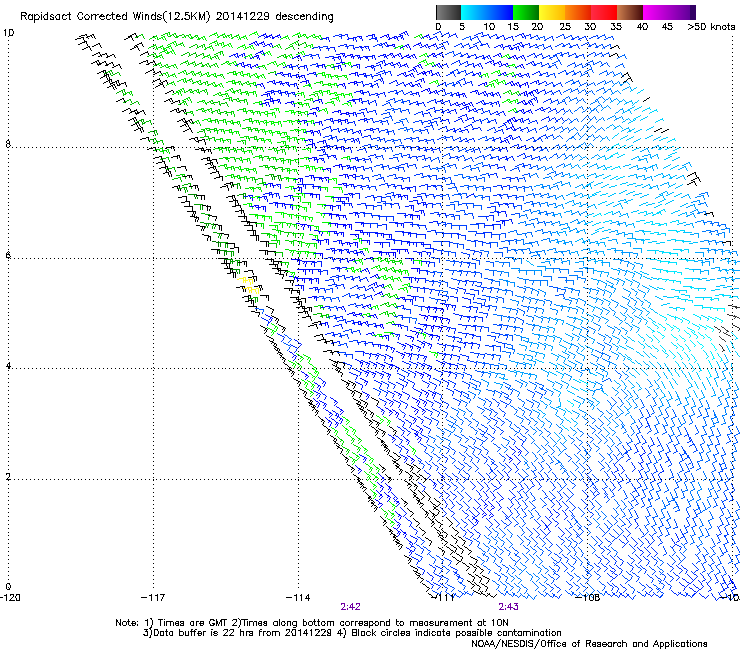Click the latitude axis label '2'
Viewport: 740px width, 650px height.
[8, 477]
